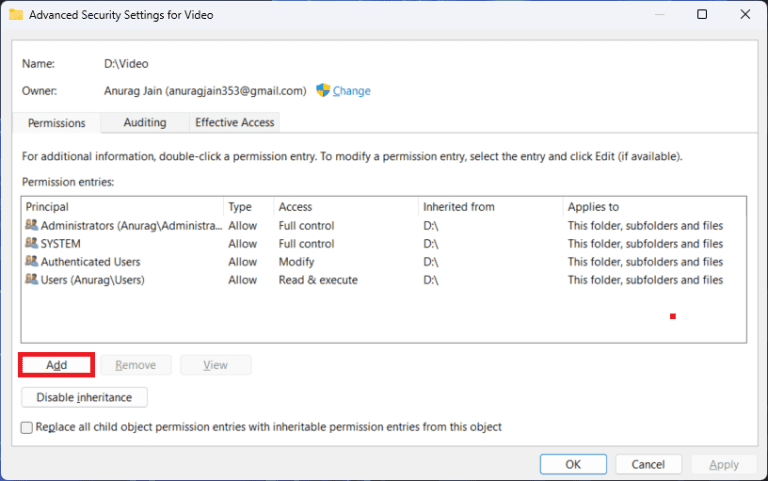This screenshot has width=768, height=481.
Task: Enable Replace all child object permission entries checkbox
Action: coord(27,427)
